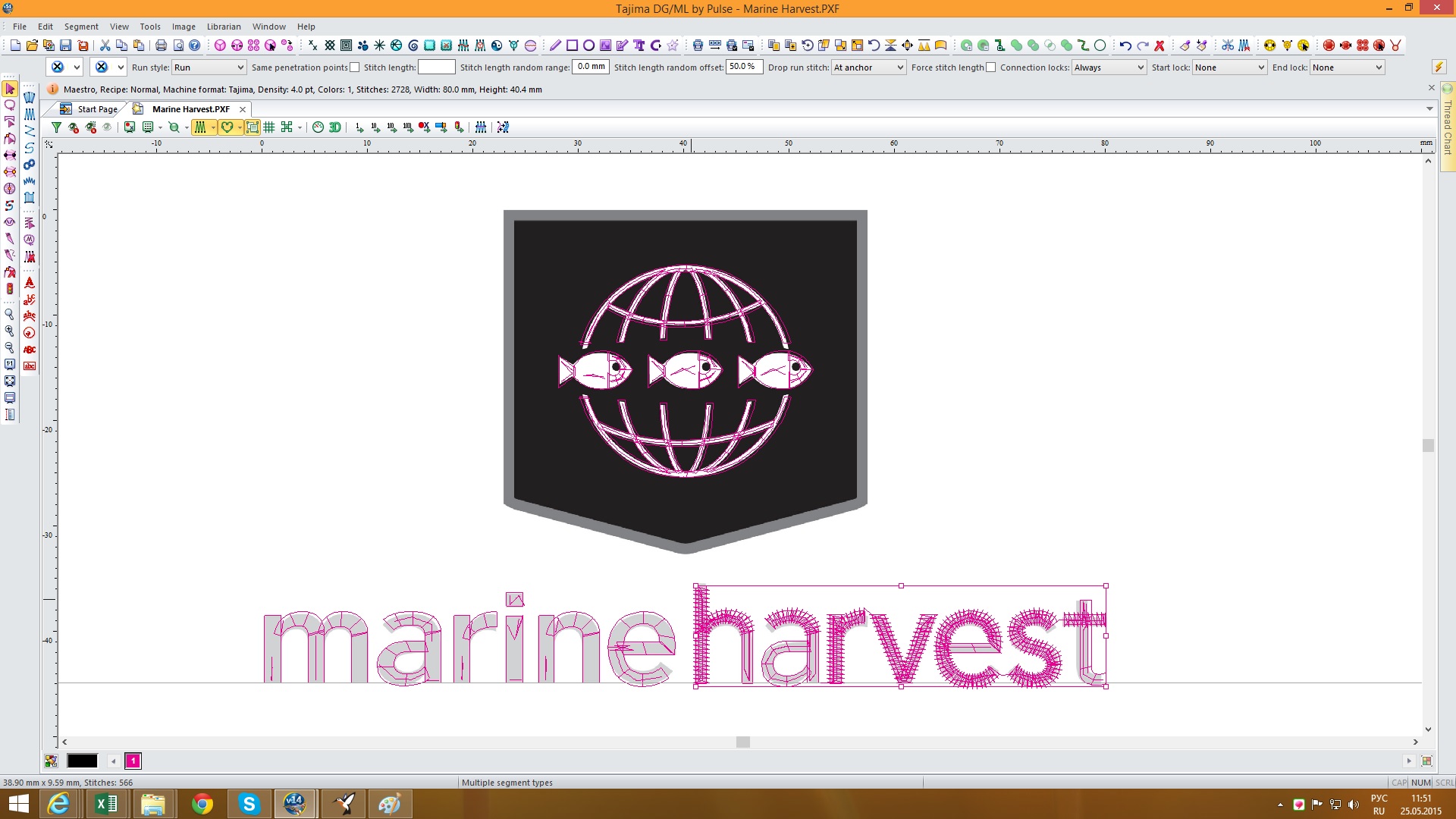Screen dimensions: 1456x819
Task: Click the move forward 10 stitches icon
Action: [376, 127]
